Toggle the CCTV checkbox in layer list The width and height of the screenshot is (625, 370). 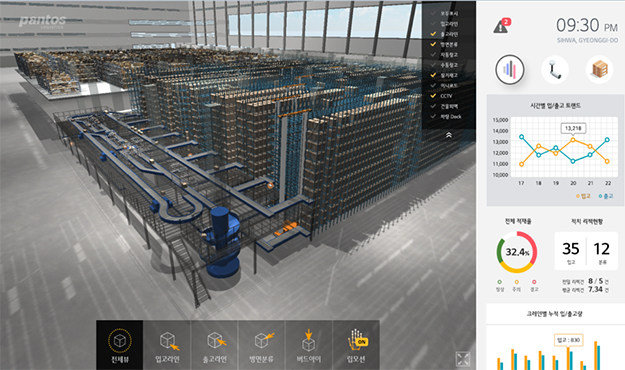pos(433,96)
